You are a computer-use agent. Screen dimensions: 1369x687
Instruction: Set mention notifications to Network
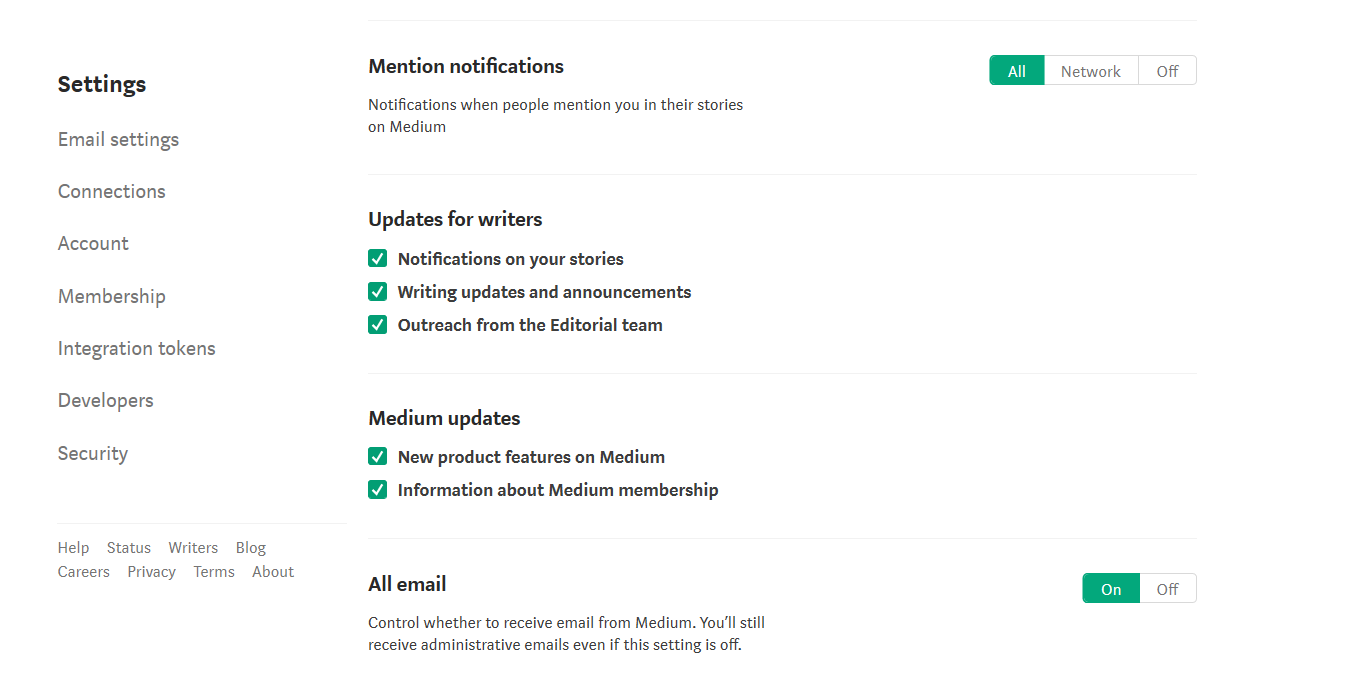[x=1090, y=70]
